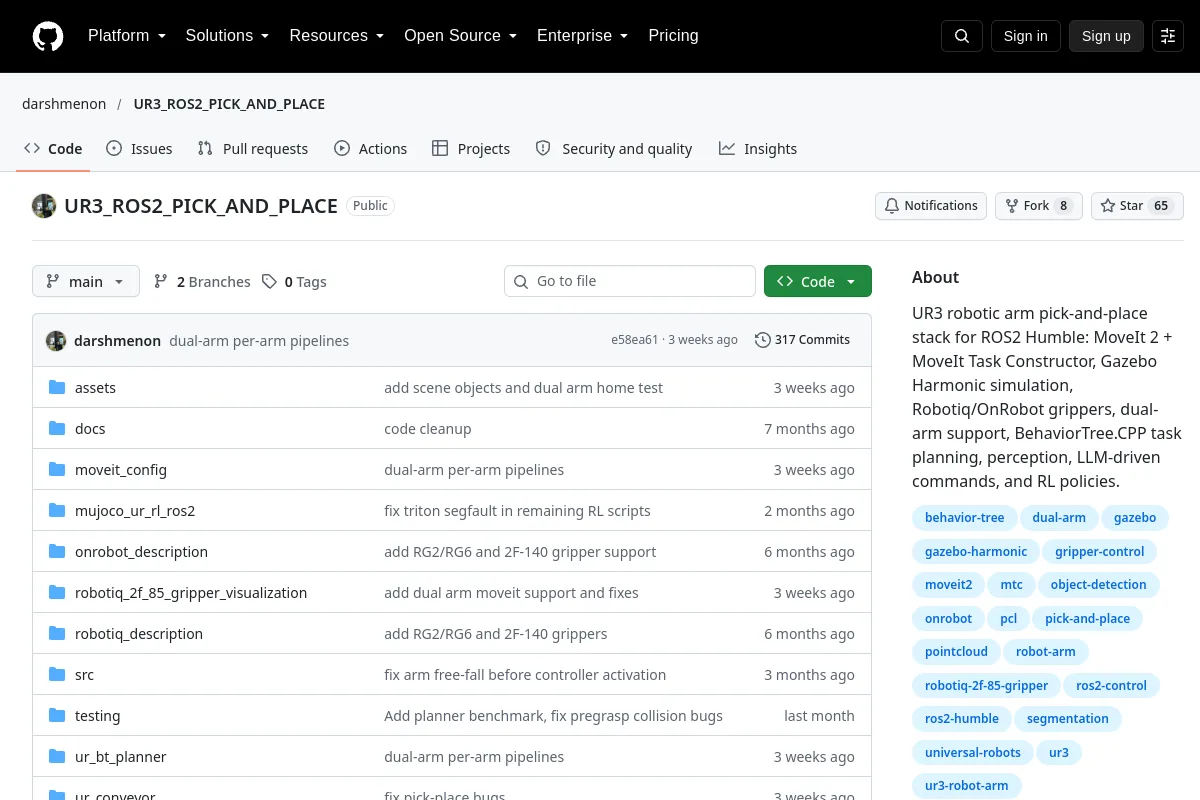The width and height of the screenshot is (1200, 800).
Task: Expand Open Source navigation menu
Action: tap(460, 36)
